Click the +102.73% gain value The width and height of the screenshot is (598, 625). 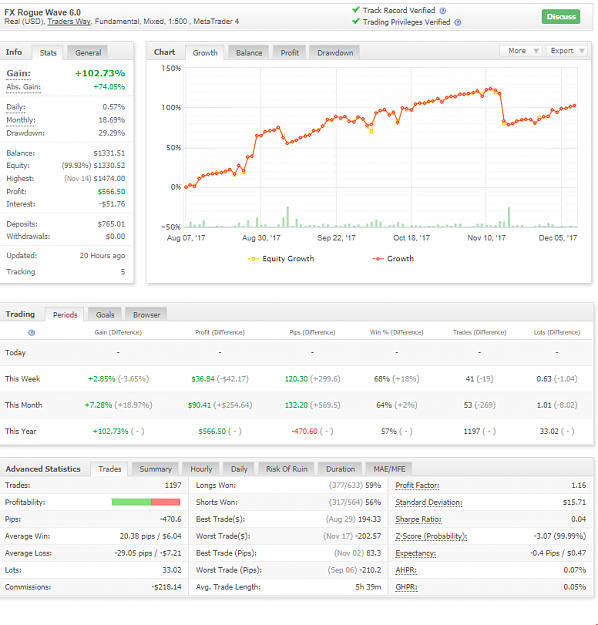[x=100, y=73]
